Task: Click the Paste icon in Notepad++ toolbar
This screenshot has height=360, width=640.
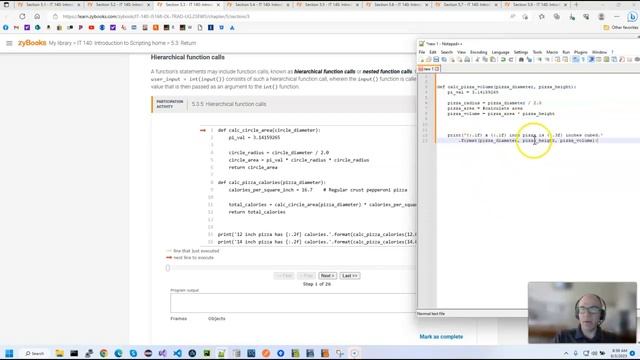Action: pyautogui.click(x=493, y=60)
